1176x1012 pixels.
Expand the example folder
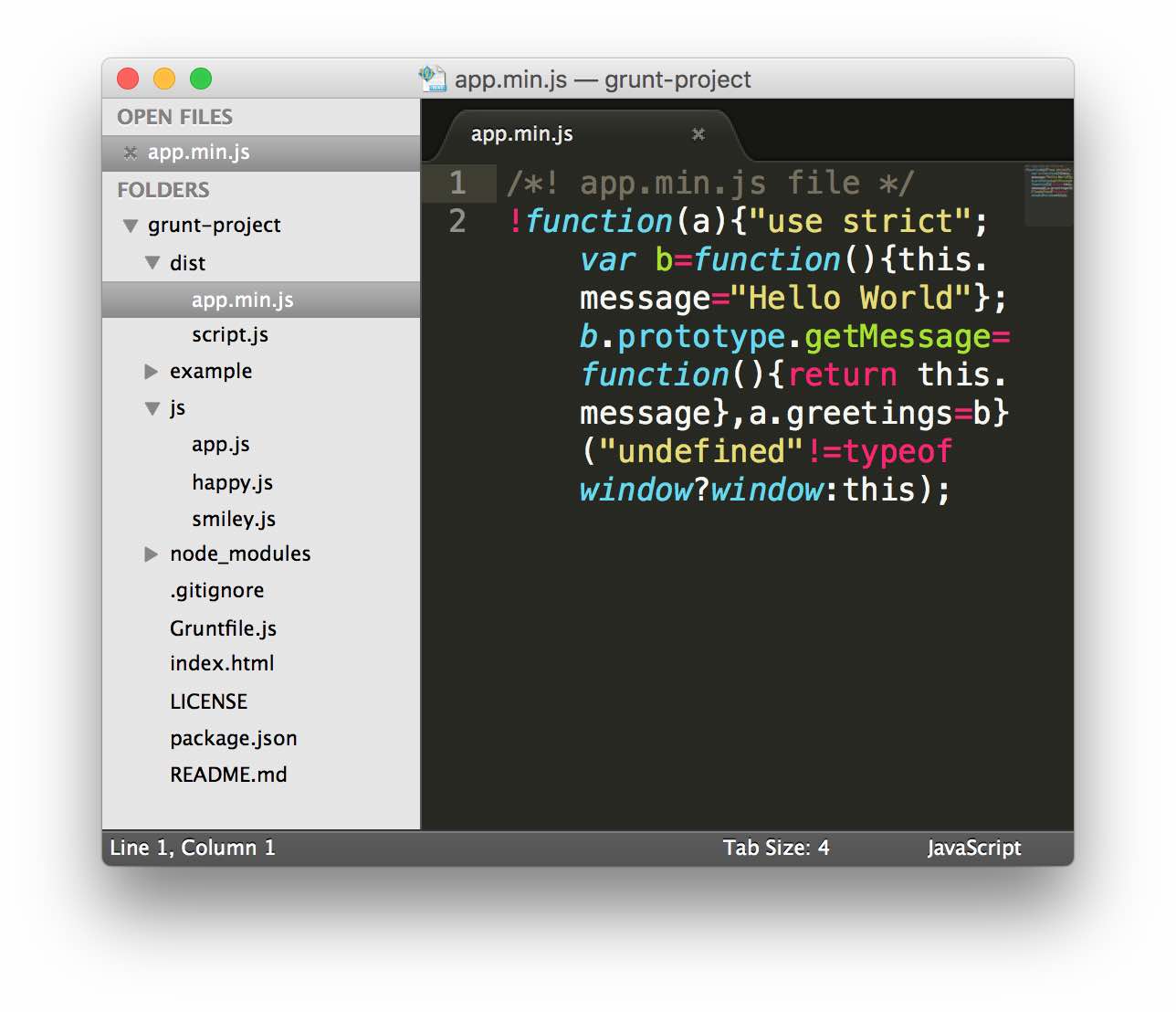(151, 371)
